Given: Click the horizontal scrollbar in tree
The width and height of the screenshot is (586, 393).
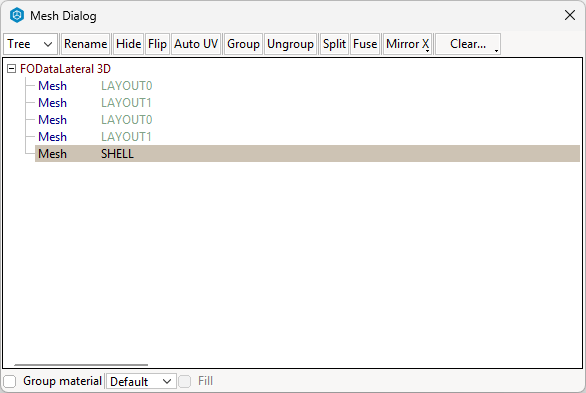Looking at the screenshot, I should tap(81, 365).
